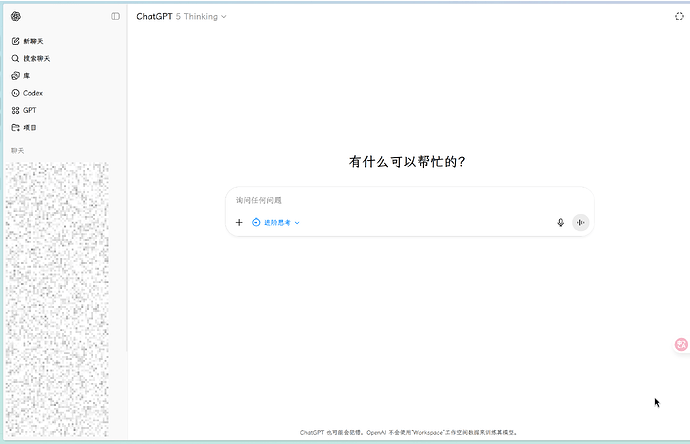This screenshot has height=444, width=690.
Task: Click the microphone dictation icon
Action: (560, 223)
